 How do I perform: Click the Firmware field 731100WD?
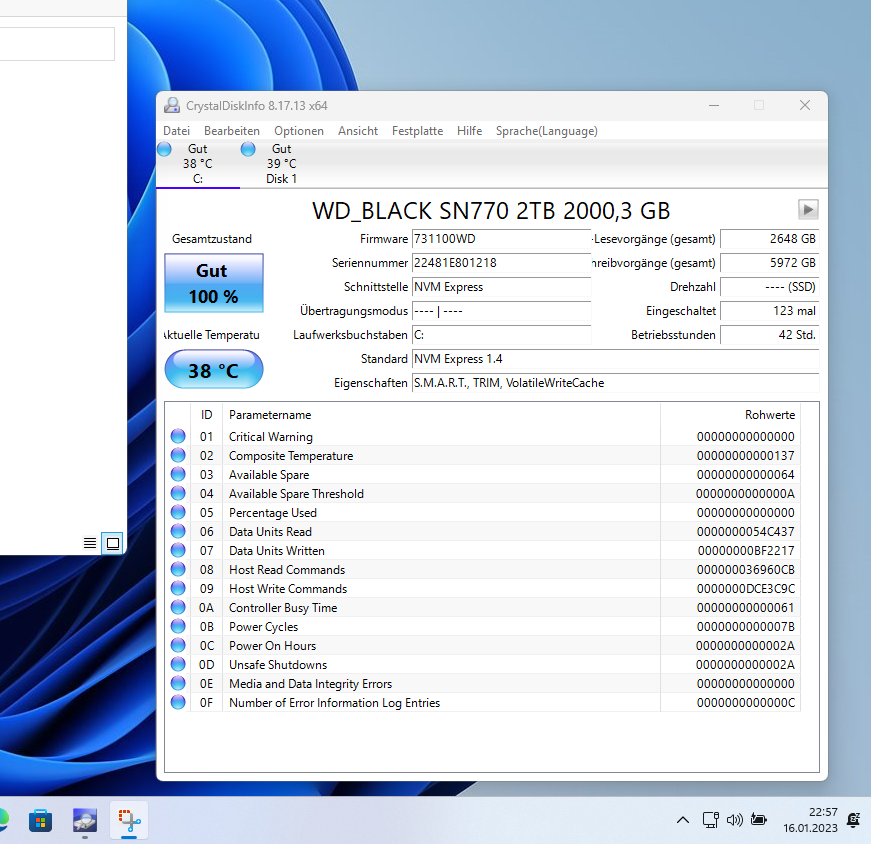click(501, 239)
